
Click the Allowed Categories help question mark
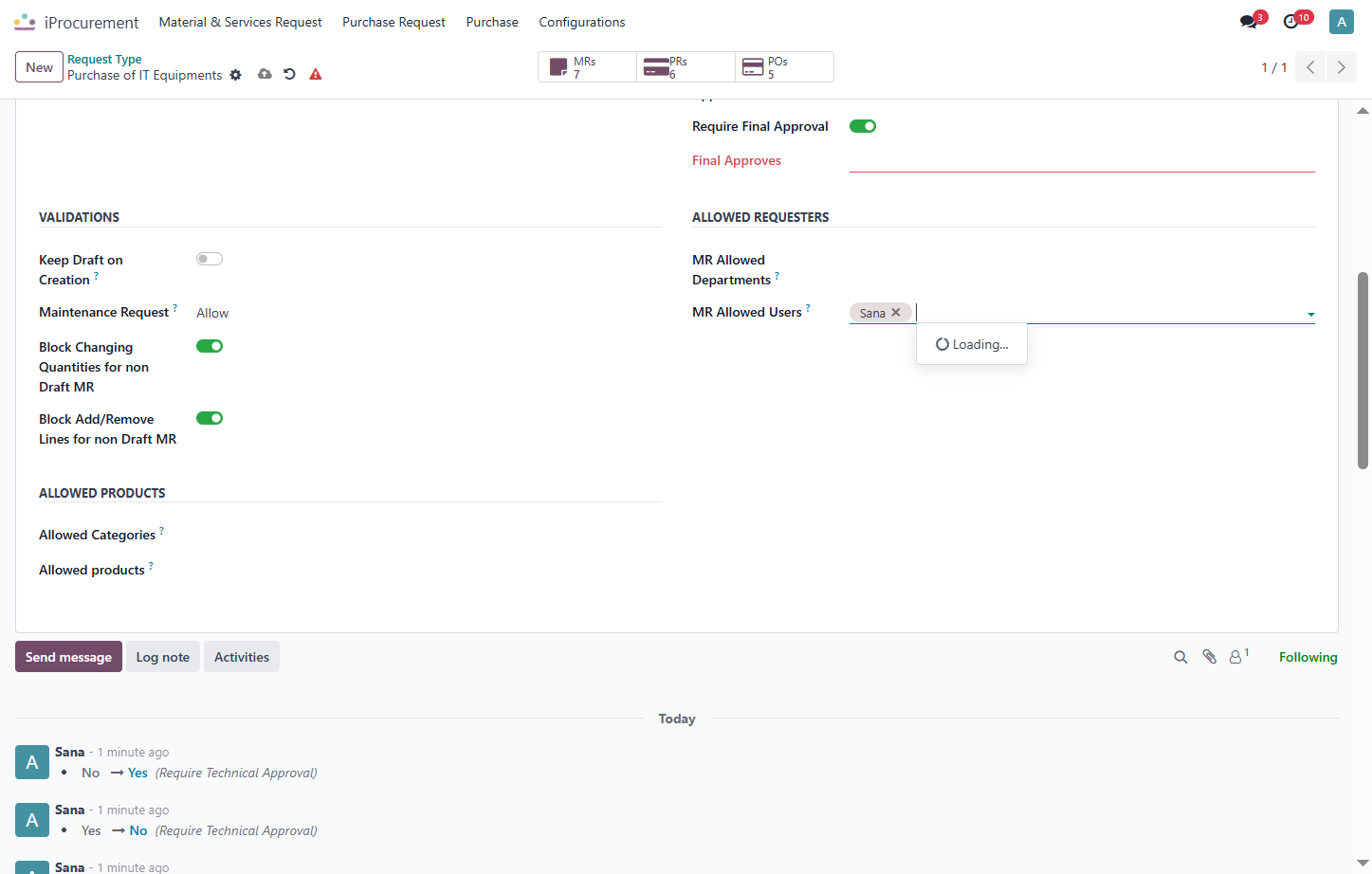(x=161, y=531)
